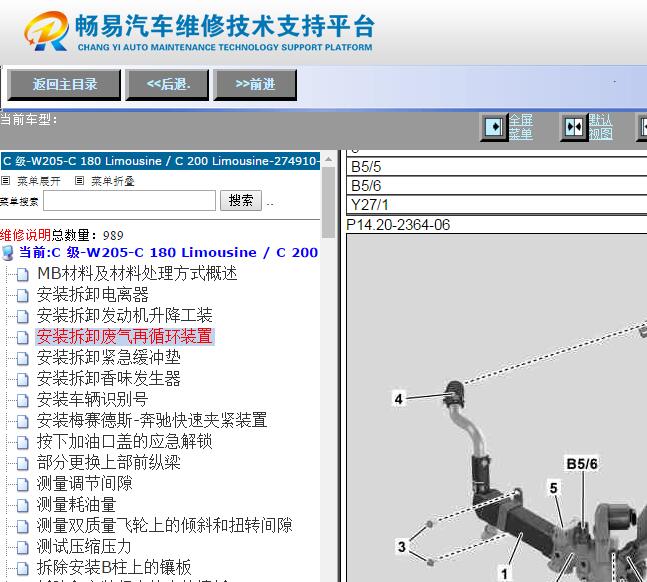Open 安装拆卸紧急缓冲垫 entry
Viewport: 647px width, 582px height.
point(109,357)
